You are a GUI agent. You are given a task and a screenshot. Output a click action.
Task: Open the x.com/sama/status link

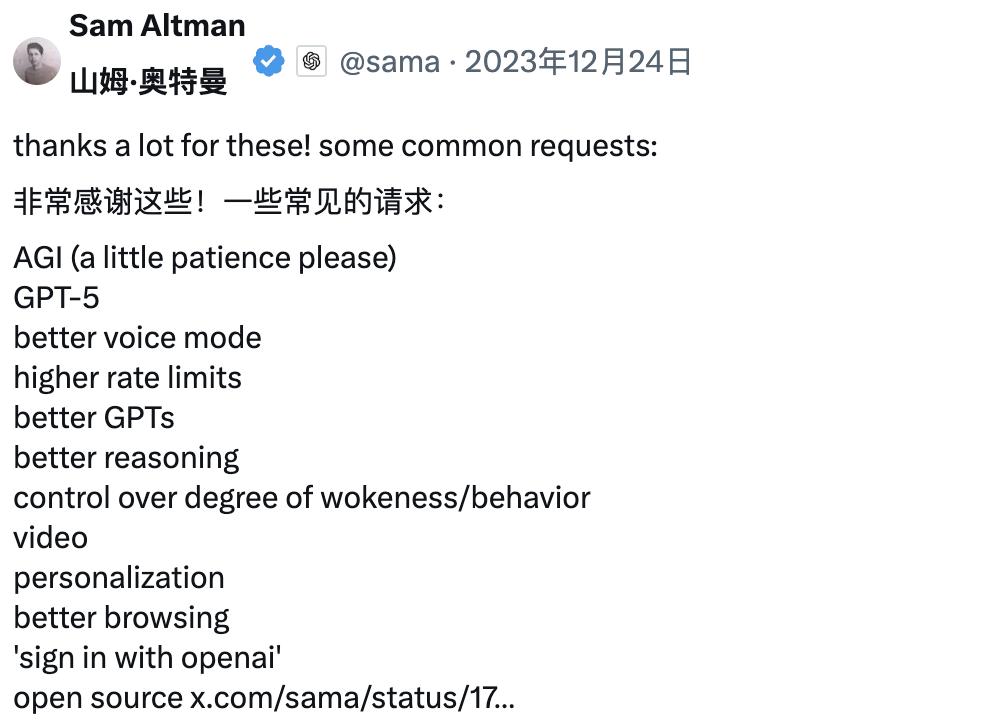pos(352,698)
